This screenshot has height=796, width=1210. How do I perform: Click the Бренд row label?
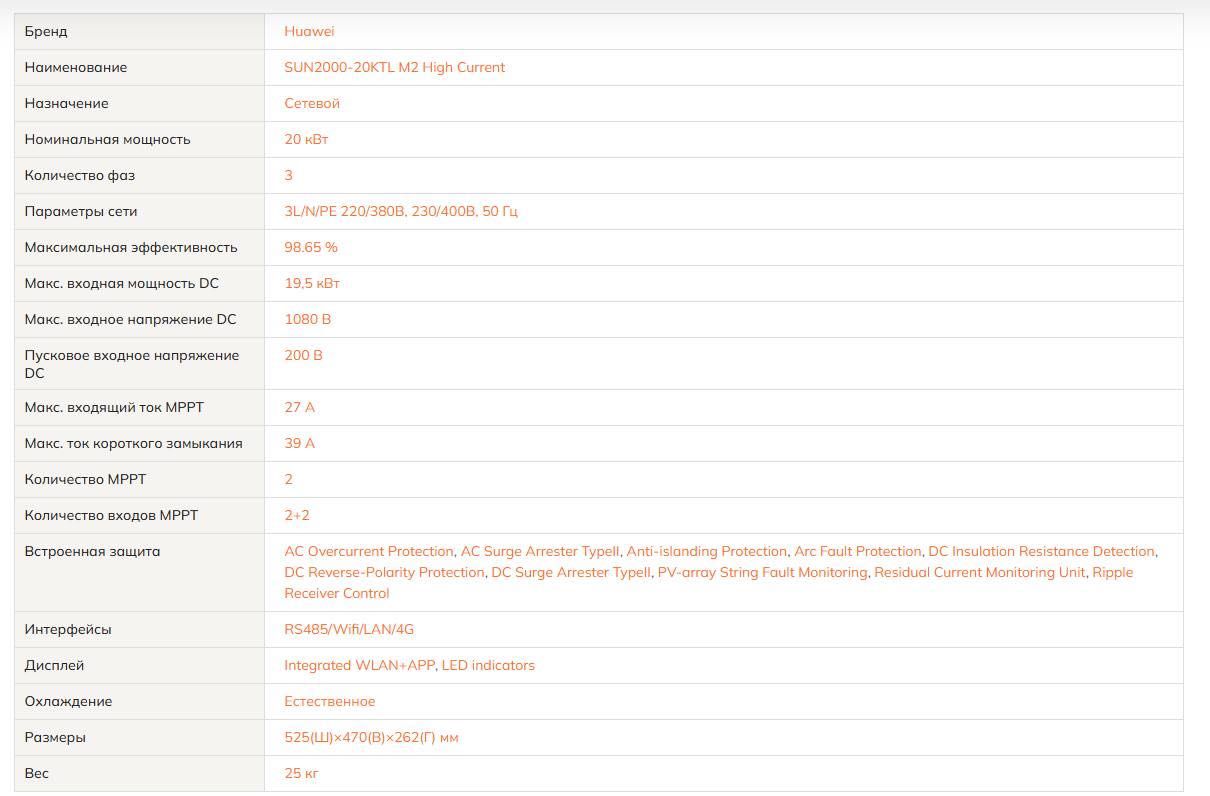tap(46, 31)
